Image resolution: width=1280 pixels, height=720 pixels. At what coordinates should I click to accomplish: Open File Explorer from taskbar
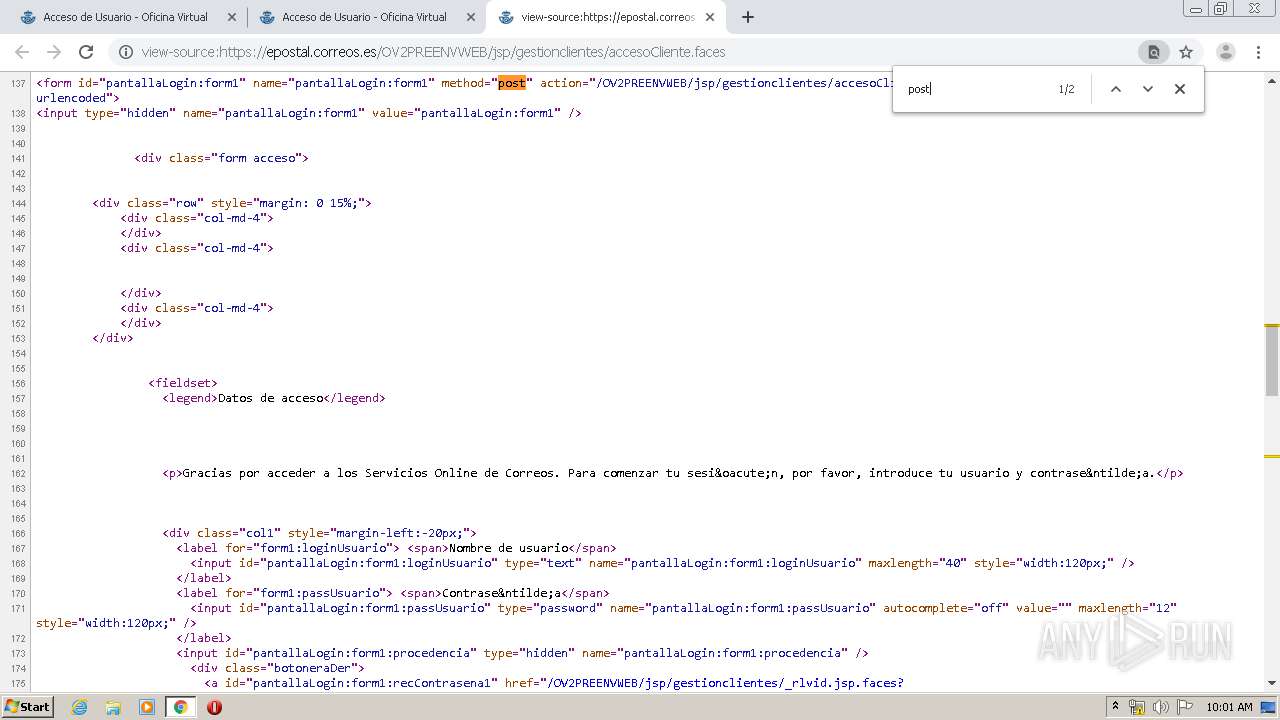(113, 707)
